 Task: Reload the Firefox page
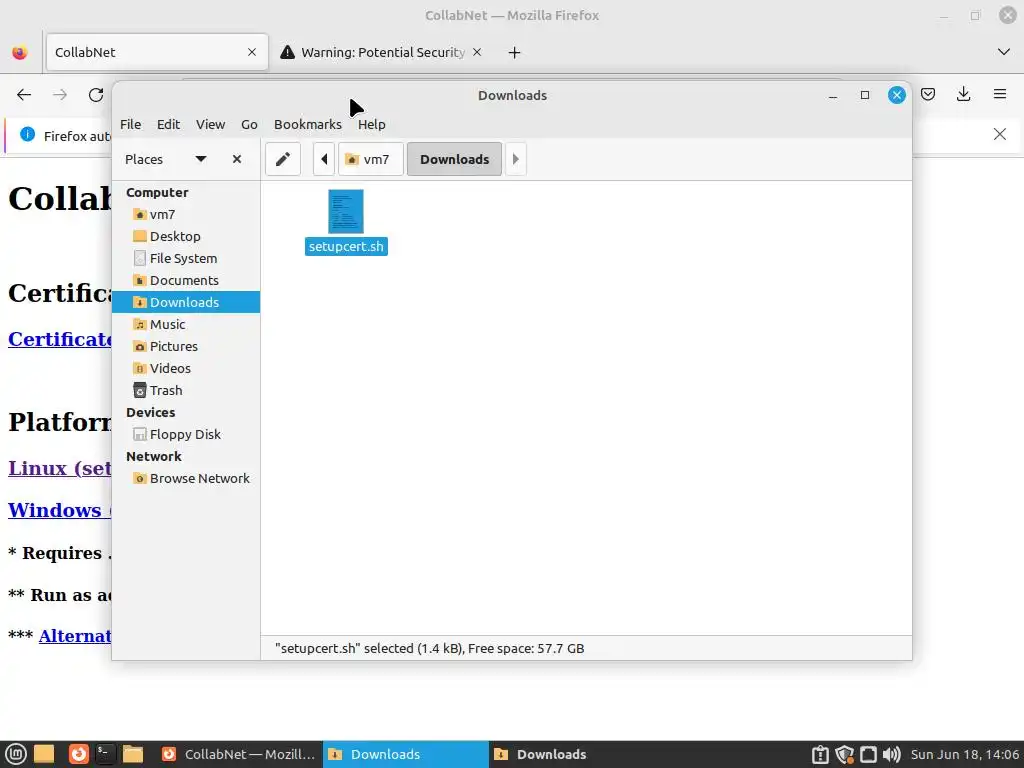96,95
